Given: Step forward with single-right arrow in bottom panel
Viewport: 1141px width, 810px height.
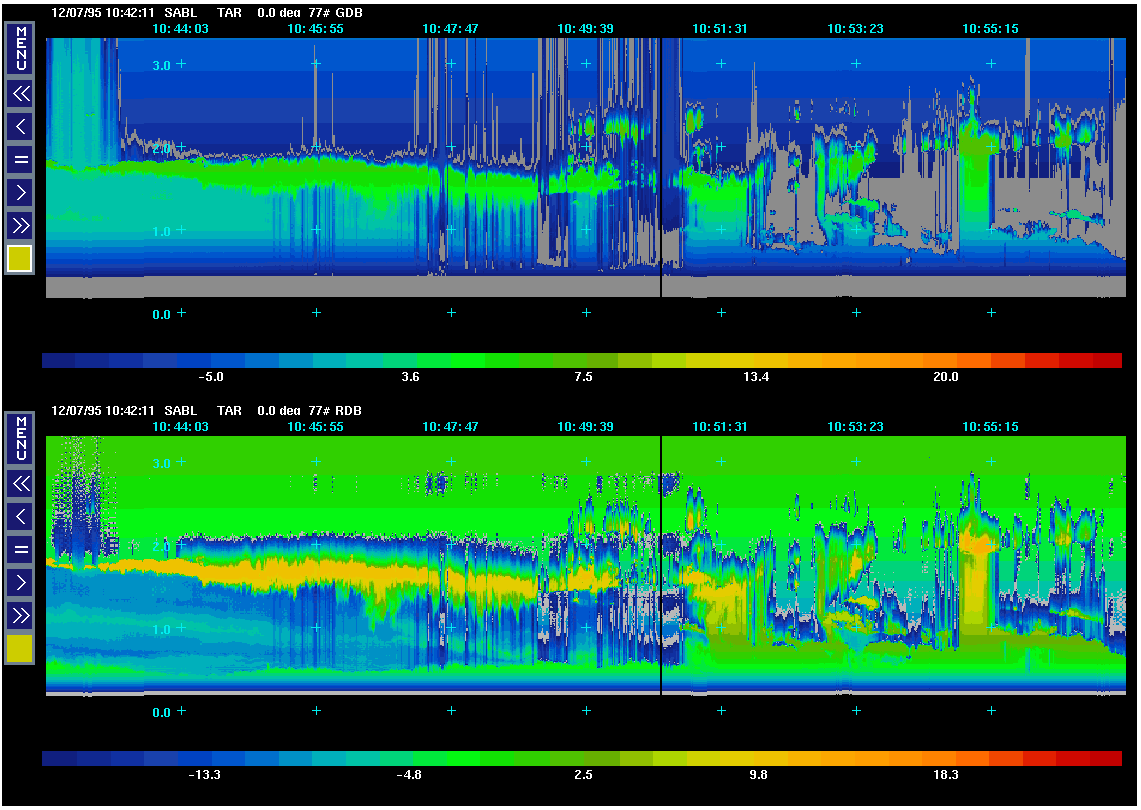Looking at the screenshot, I should pyautogui.click(x=21, y=581).
